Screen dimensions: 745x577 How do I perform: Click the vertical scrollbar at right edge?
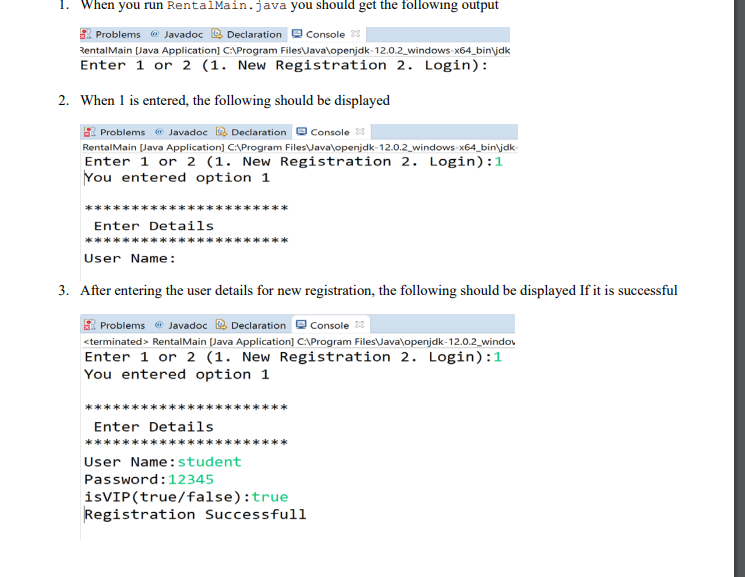coord(739,288)
